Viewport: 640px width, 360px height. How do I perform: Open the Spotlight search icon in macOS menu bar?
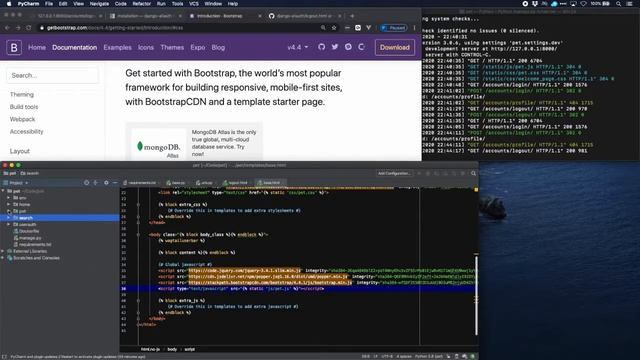pyautogui.click(x=619, y=4)
